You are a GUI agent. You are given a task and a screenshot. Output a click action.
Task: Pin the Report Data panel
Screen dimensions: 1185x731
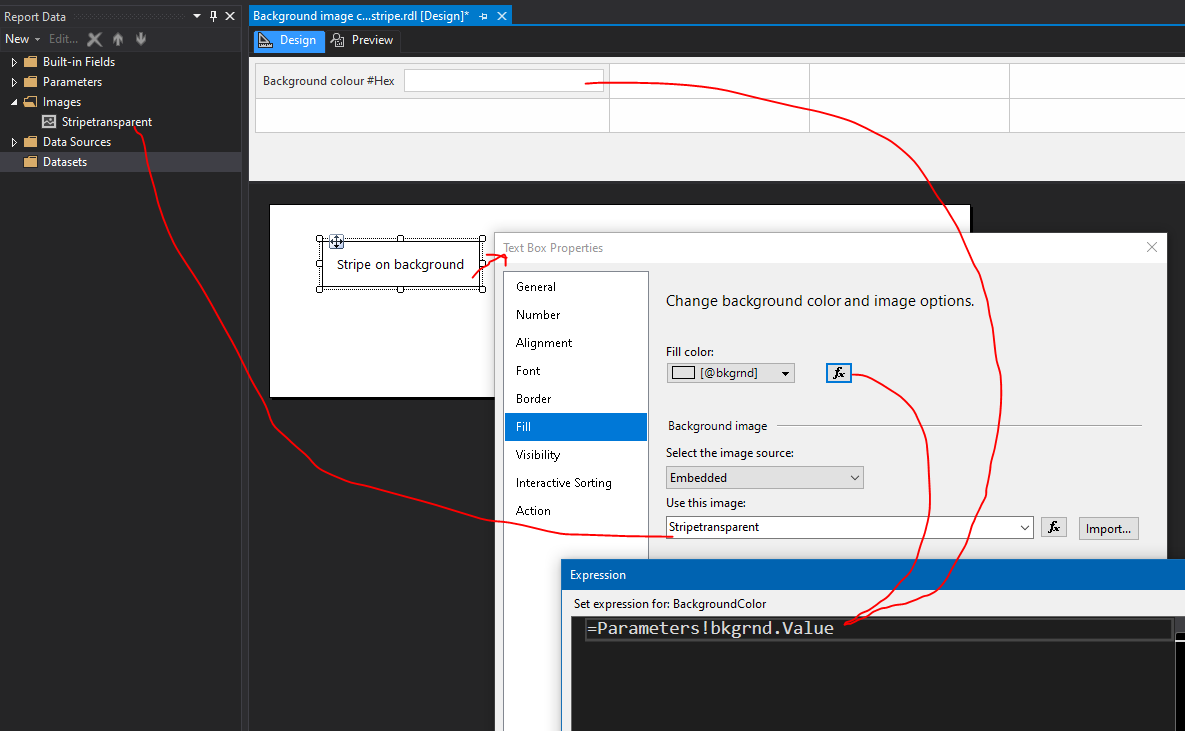(213, 16)
